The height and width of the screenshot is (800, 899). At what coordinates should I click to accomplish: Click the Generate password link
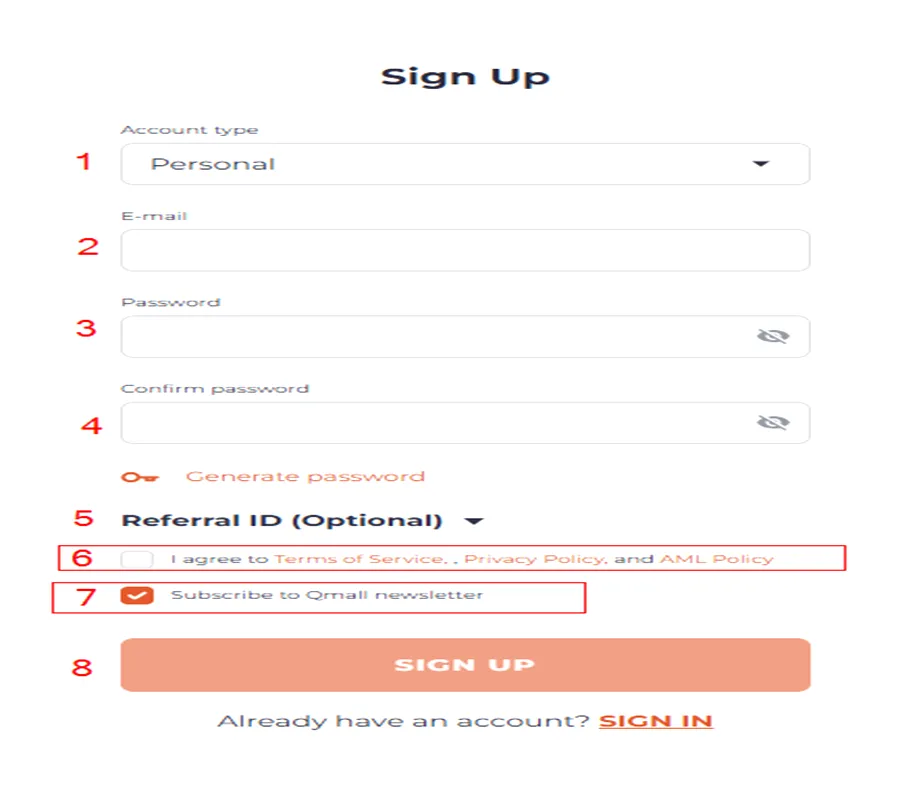point(305,477)
